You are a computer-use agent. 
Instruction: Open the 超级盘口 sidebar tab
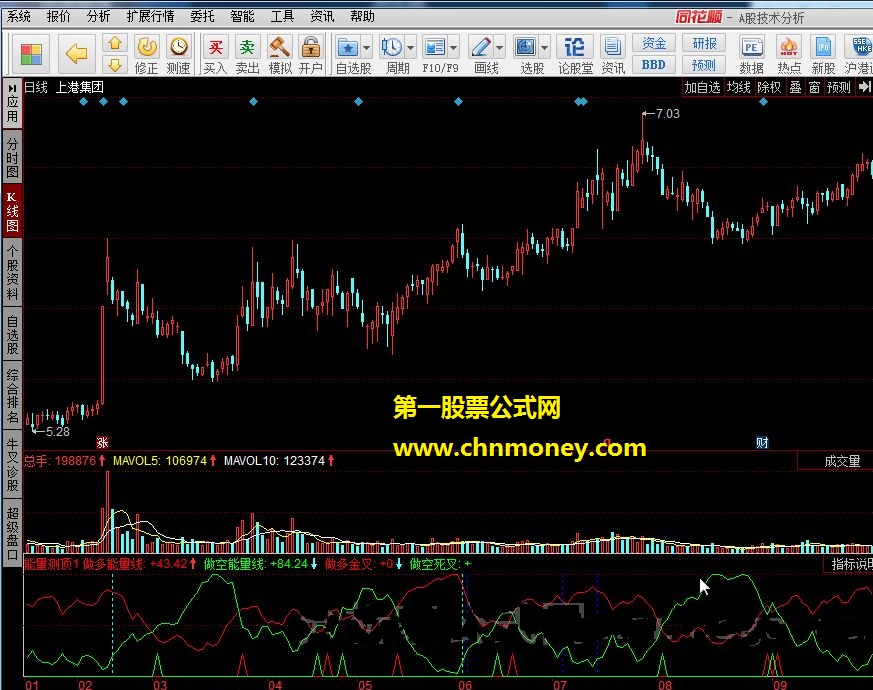coord(12,533)
